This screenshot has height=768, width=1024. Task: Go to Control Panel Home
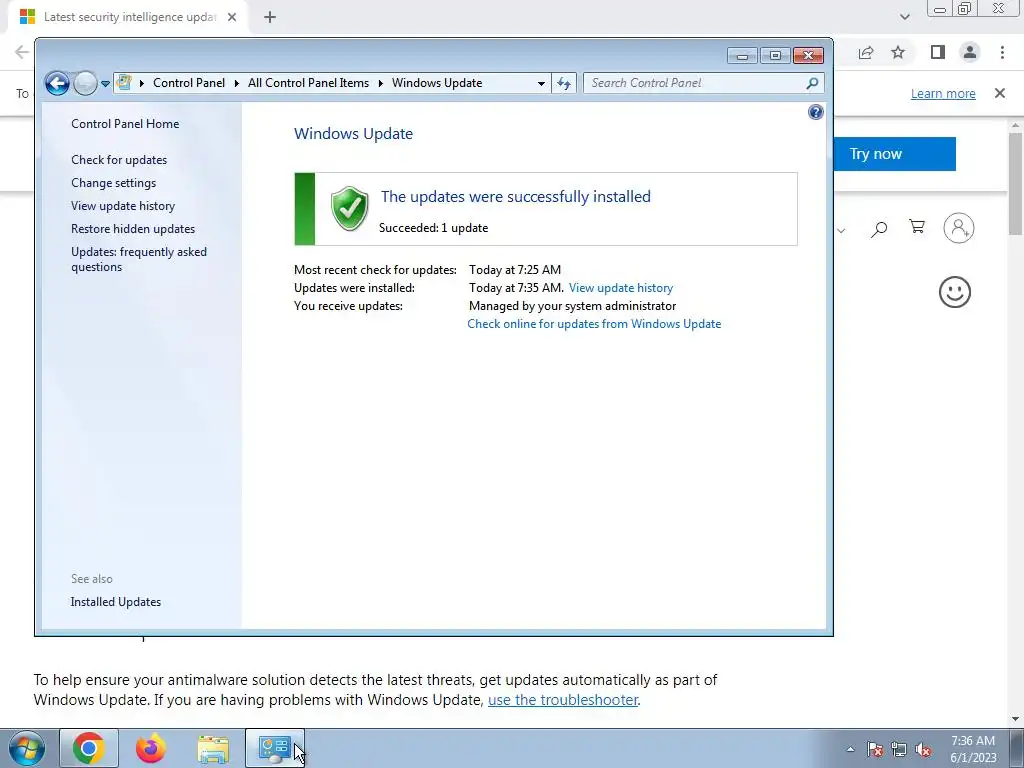pyautogui.click(x=125, y=123)
